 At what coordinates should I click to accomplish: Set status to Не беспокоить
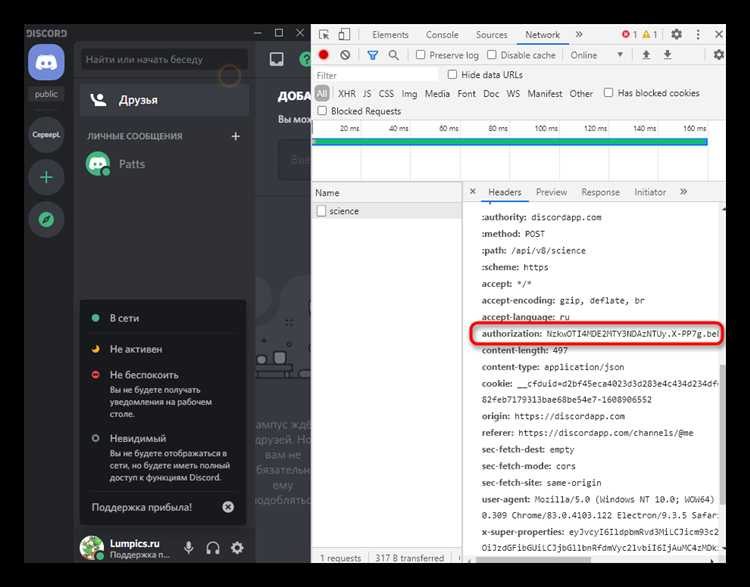[x=163, y=393]
